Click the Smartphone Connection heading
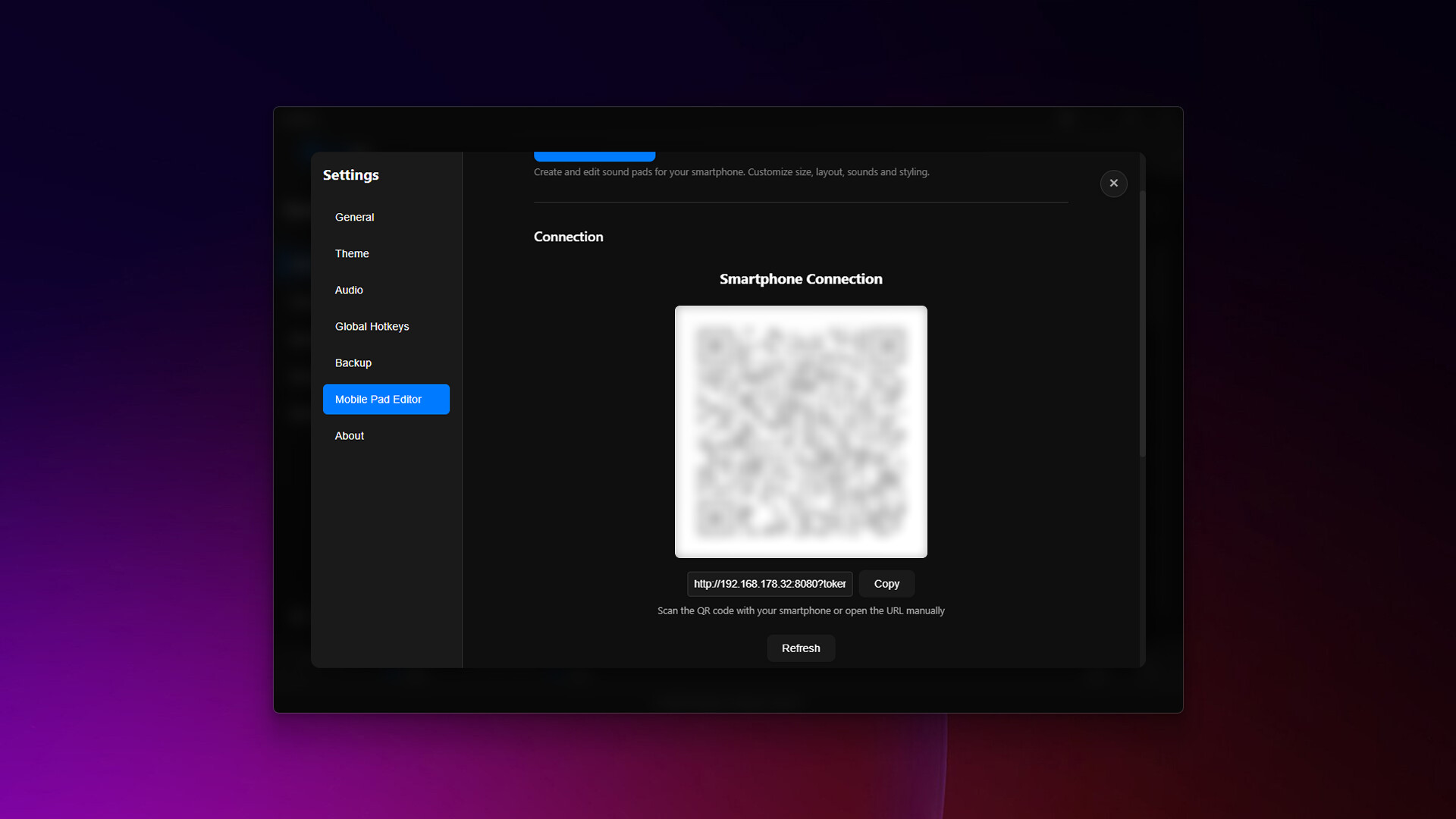1456x819 pixels. [x=801, y=279]
